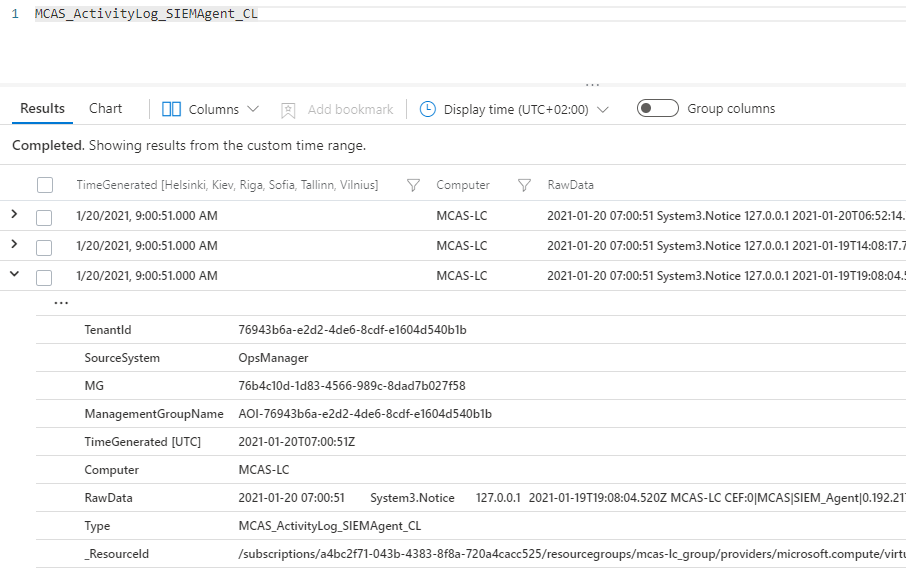Screen dimensions: 906x569
Task: Collapse the third expanded result row
Action: [14, 275]
